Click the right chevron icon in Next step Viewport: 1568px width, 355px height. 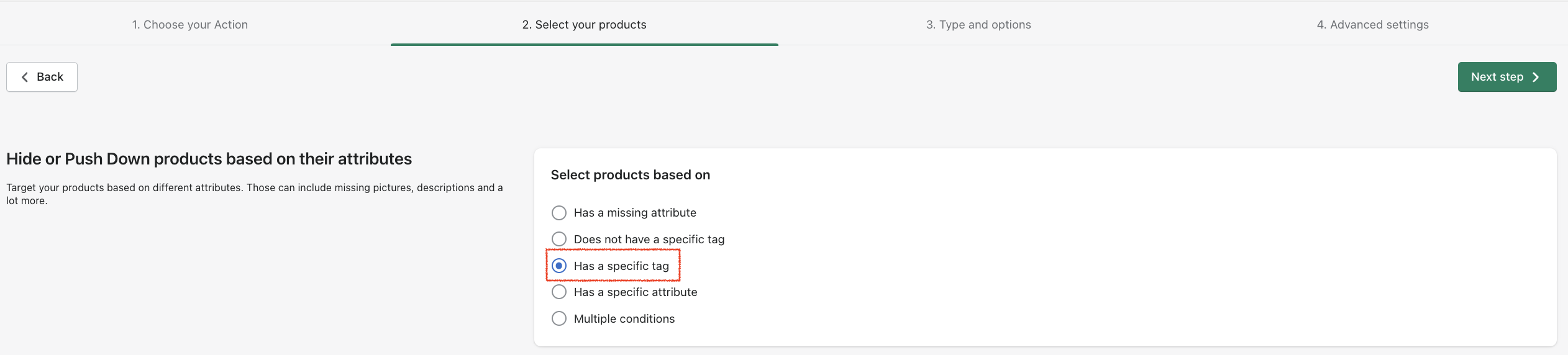[1536, 77]
